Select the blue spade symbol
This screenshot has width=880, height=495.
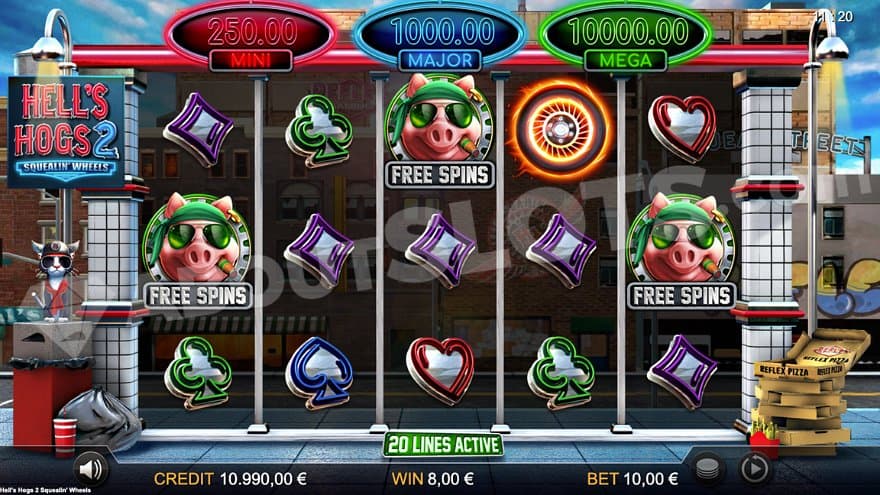pos(319,372)
